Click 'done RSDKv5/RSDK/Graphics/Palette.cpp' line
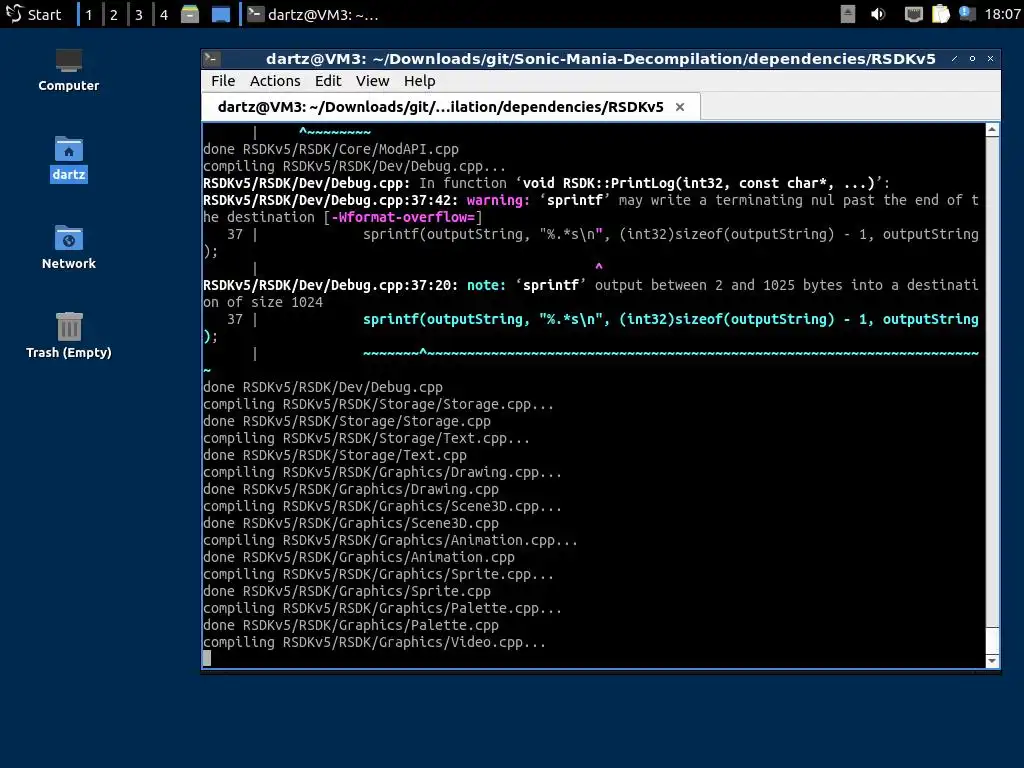The height and width of the screenshot is (768, 1024). (x=351, y=625)
